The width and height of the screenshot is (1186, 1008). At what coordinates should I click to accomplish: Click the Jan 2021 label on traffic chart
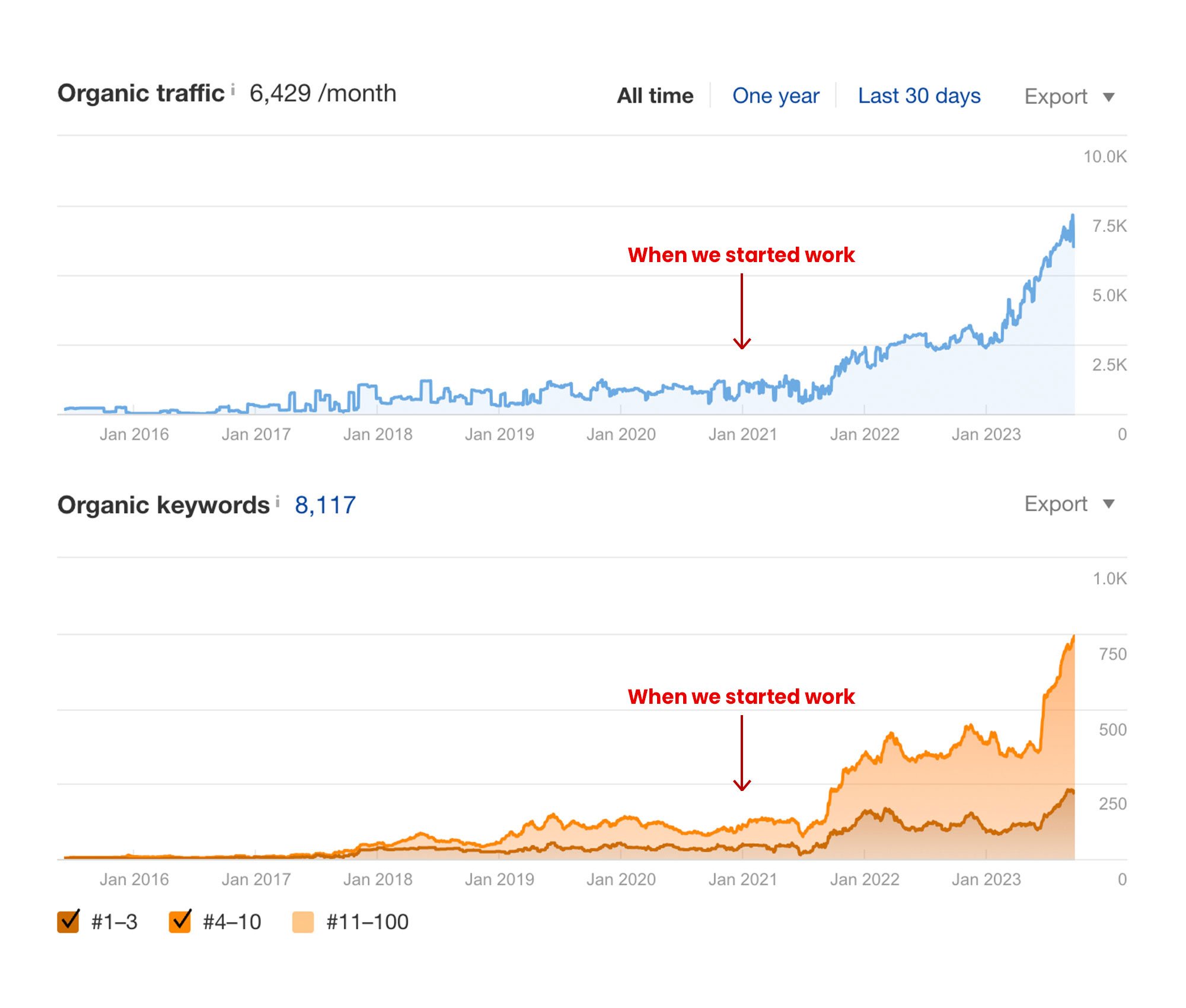(x=742, y=434)
